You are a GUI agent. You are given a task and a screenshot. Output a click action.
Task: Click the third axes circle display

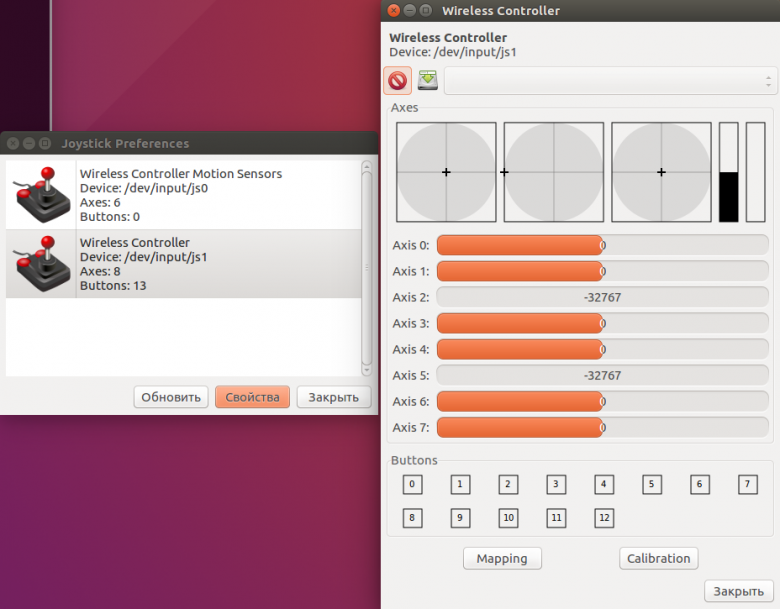click(x=661, y=172)
